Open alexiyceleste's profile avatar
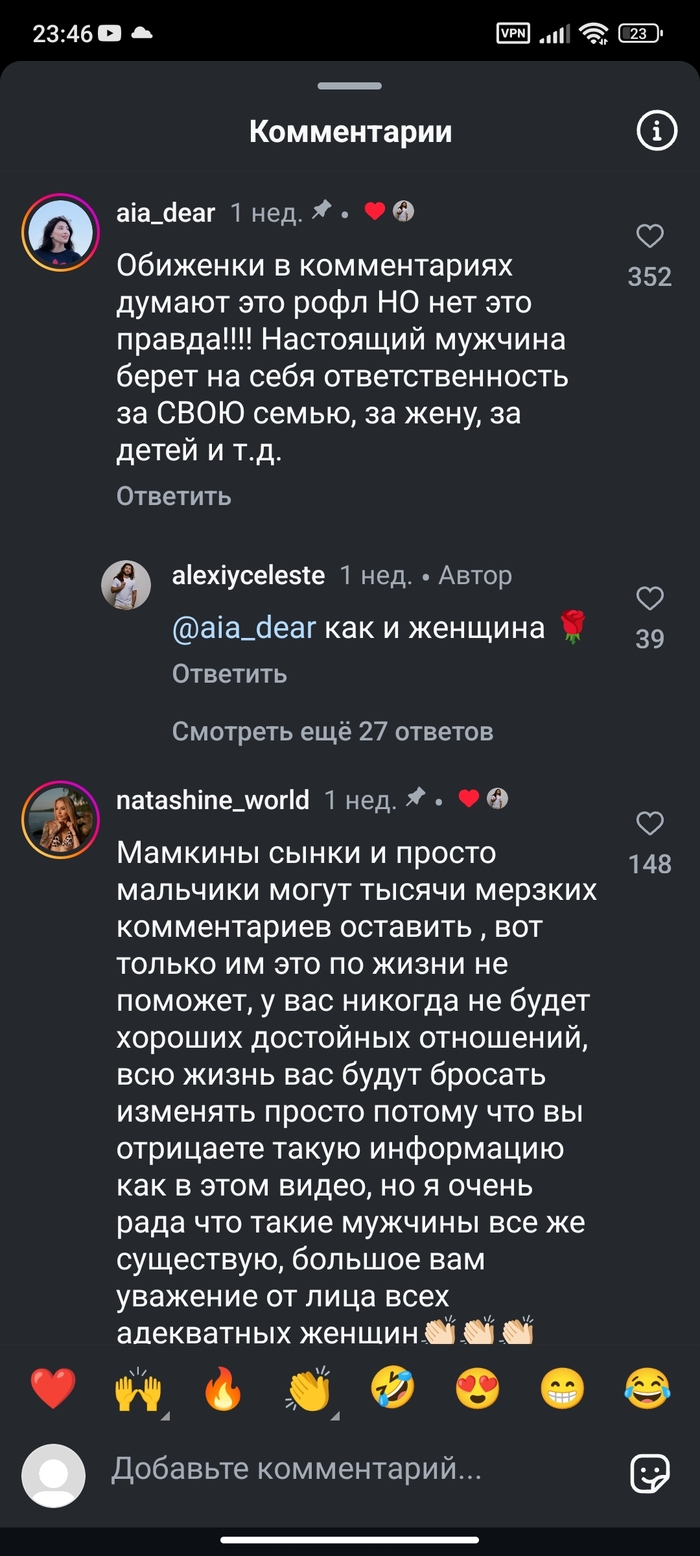This screenshot has width=700, height=1556. [x=126, y=585]
